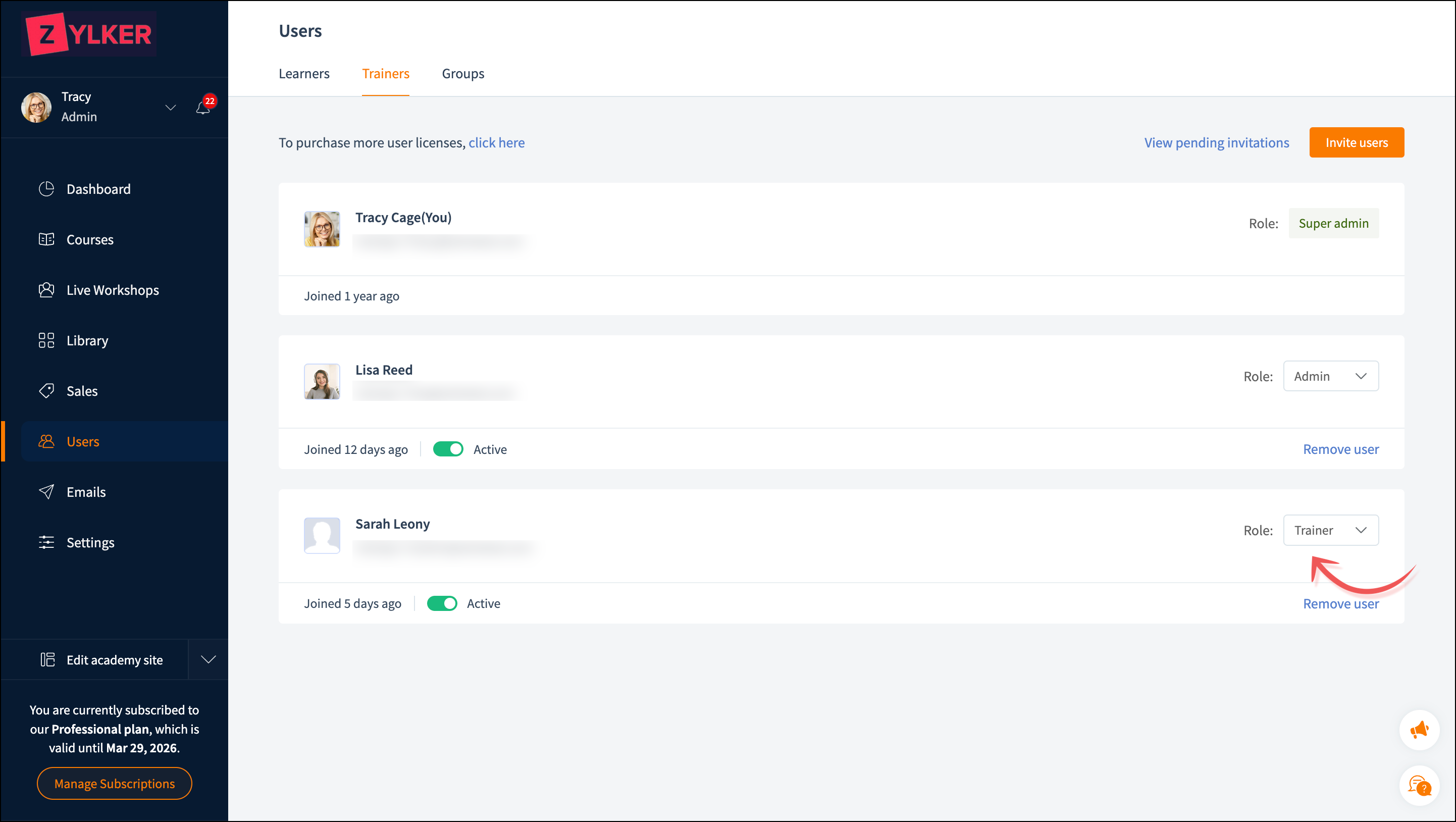Screen dimensions: 1456x822
Task: Click the Invite users button
Action: click(1356, 142)
